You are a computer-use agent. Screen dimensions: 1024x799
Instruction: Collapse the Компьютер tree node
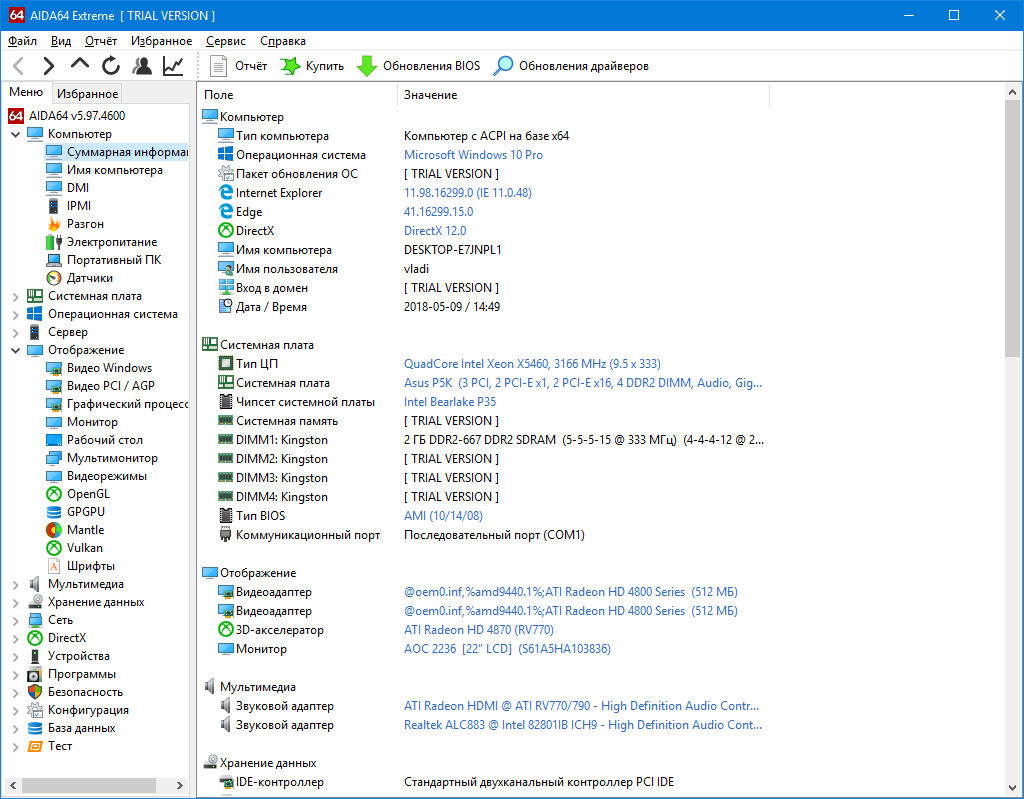[x=15, y=134]
